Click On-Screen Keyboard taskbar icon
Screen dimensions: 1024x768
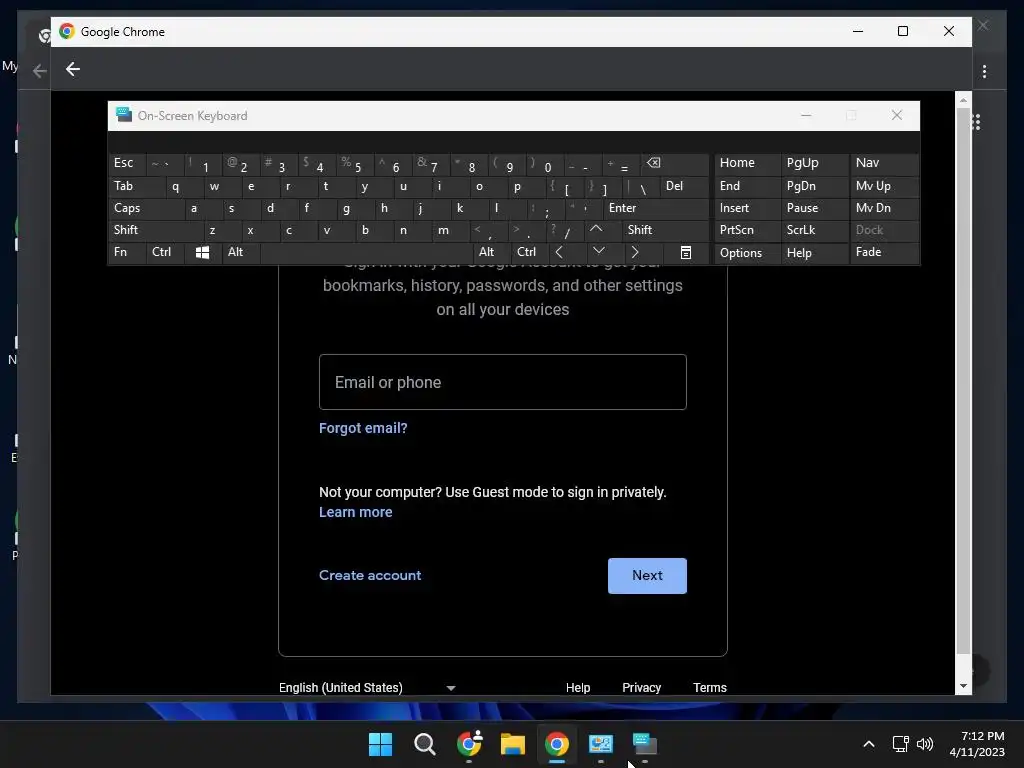tap(645, 744)
